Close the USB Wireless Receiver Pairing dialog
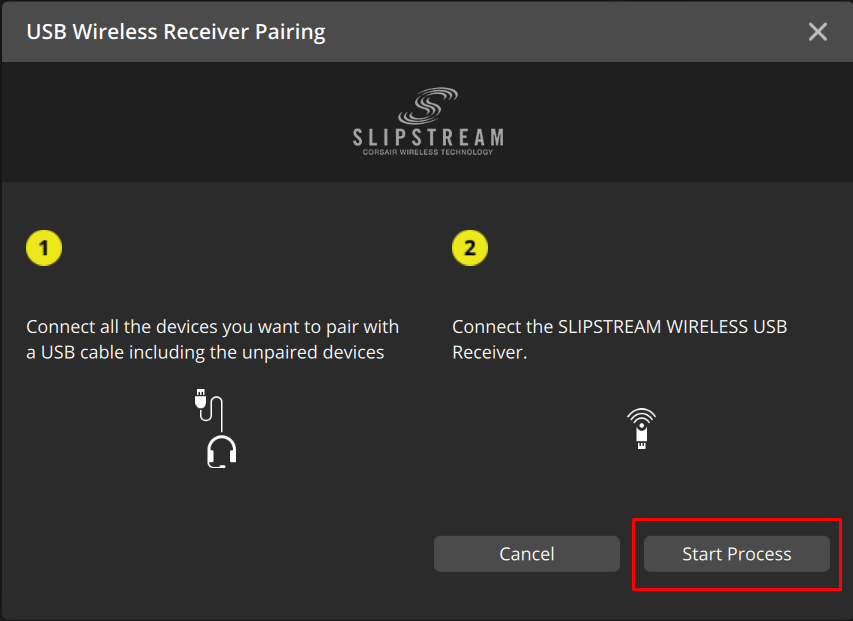The image size is (853, 621). point(817,31)
